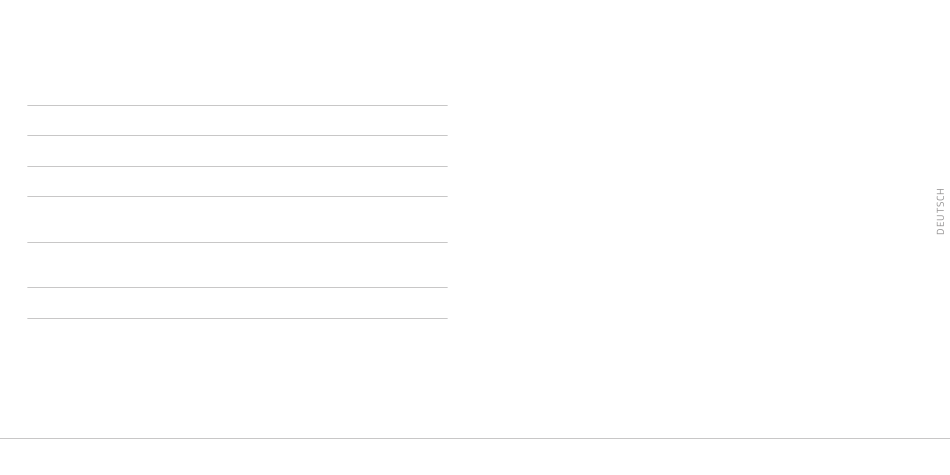
Task: Click the full-width footer separator line
Action: pyautogui.click(x=475, y=439)
